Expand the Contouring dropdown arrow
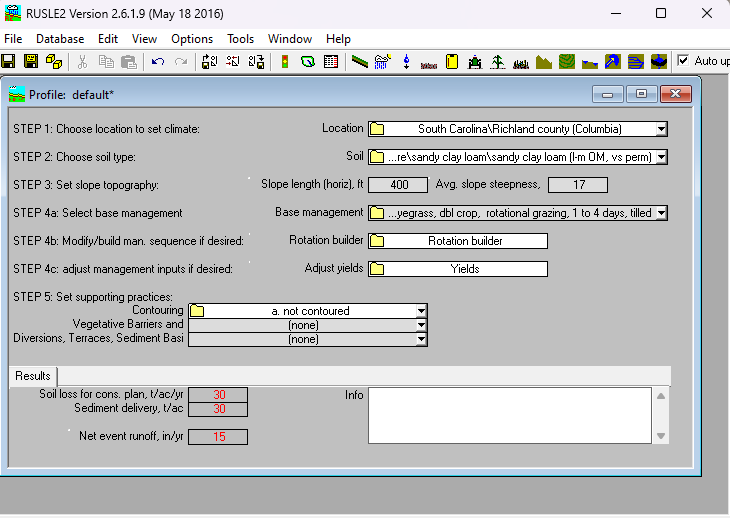The width and height of the screenshot is (730, 518). point(421,310)
